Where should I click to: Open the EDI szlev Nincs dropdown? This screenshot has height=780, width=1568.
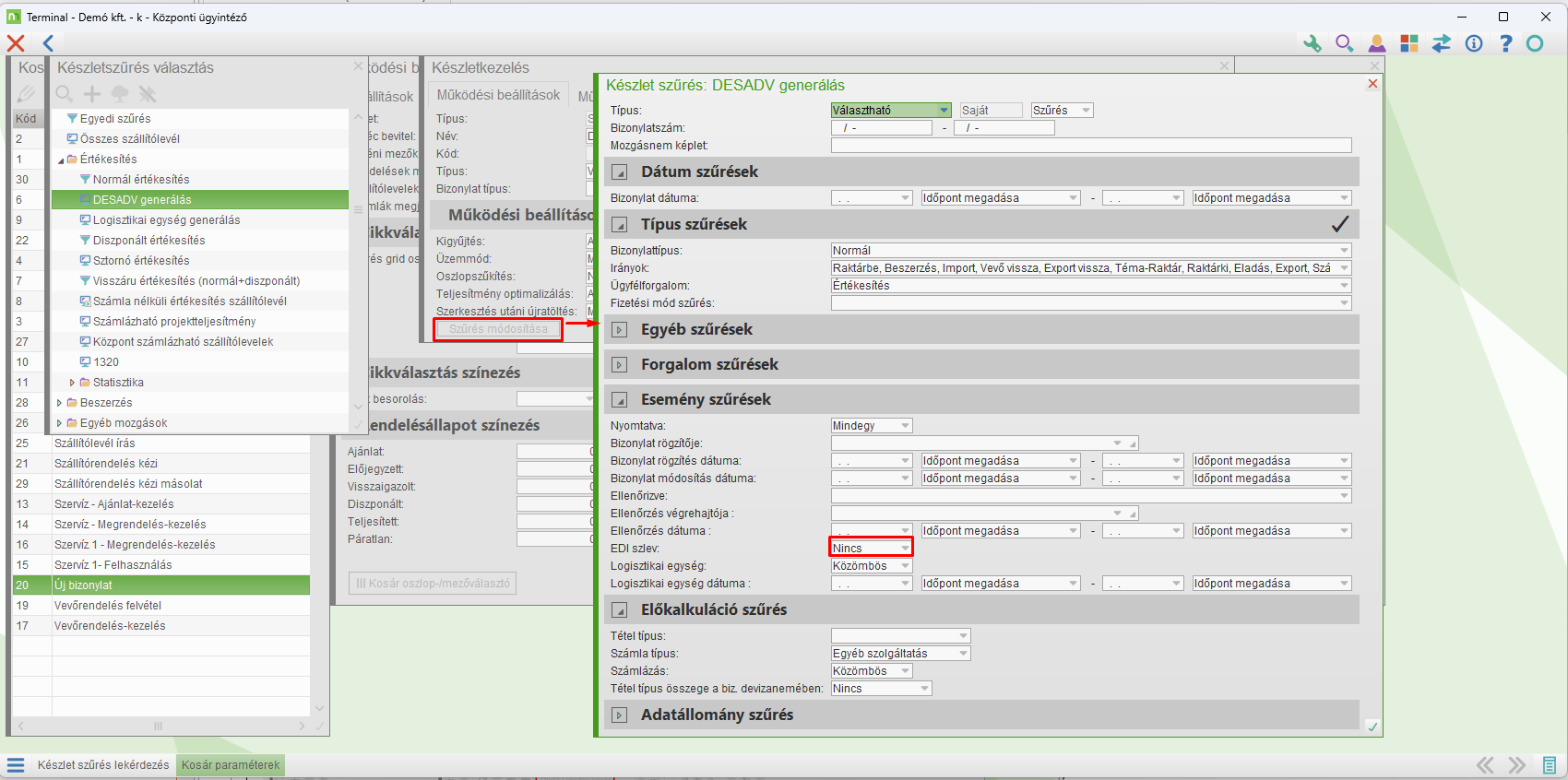[x=905, y=549]
